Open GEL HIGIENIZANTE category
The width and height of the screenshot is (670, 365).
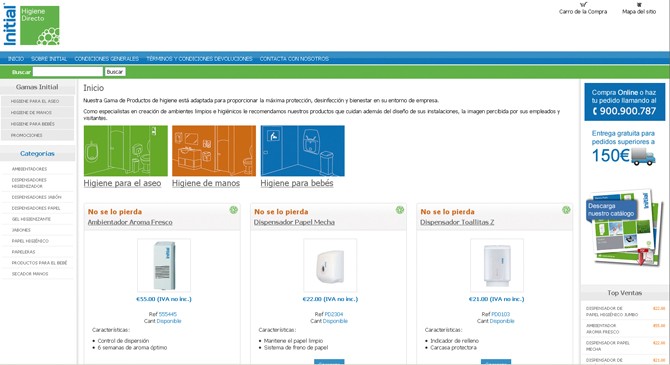click(x=31, y=219)
